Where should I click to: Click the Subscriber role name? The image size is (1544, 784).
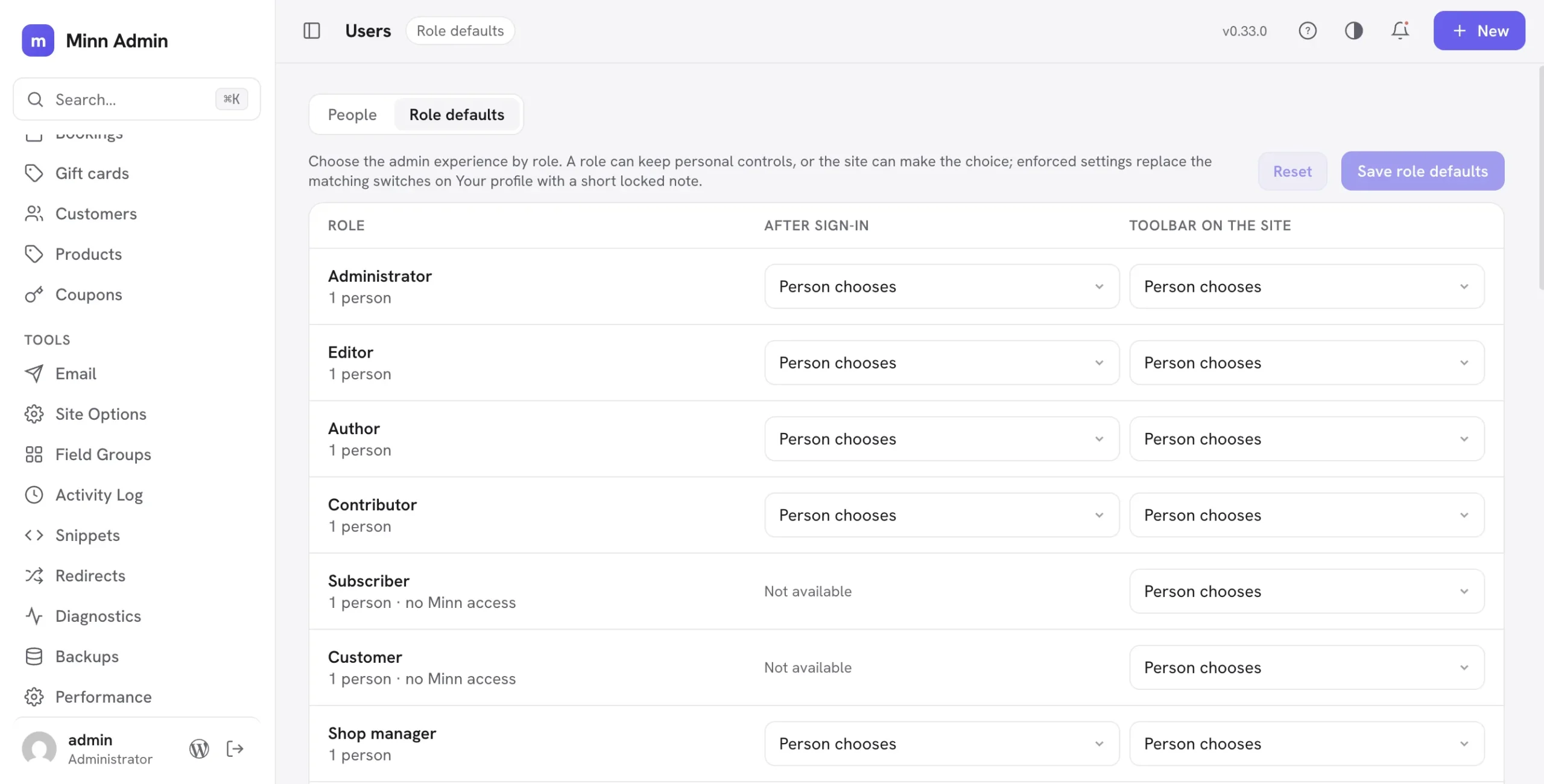point(369,581)
